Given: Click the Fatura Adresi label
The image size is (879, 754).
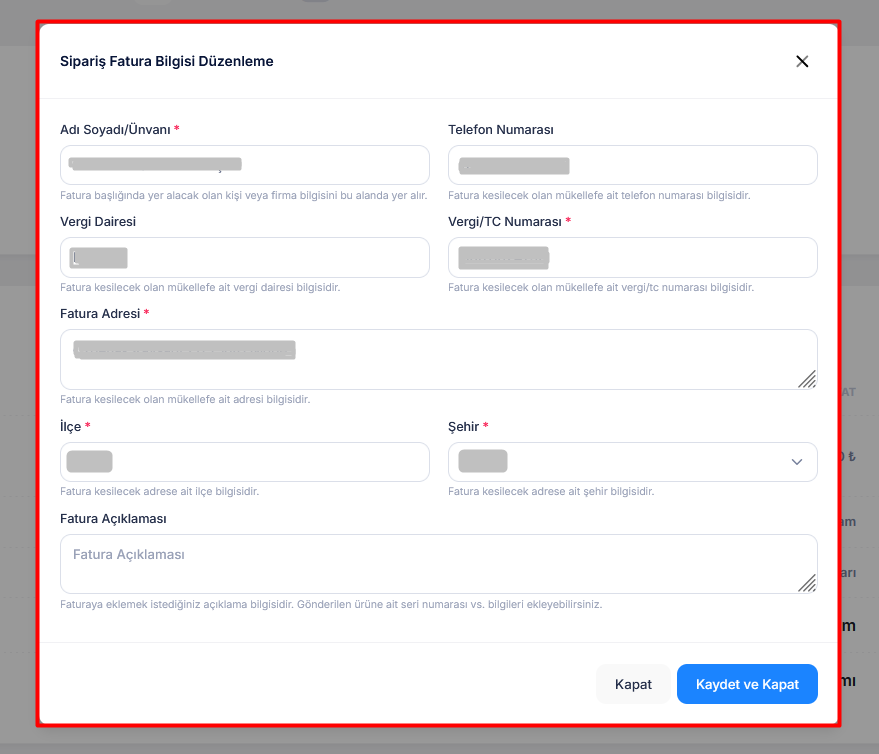Looking at the screenshot, I should pos(100,314).
